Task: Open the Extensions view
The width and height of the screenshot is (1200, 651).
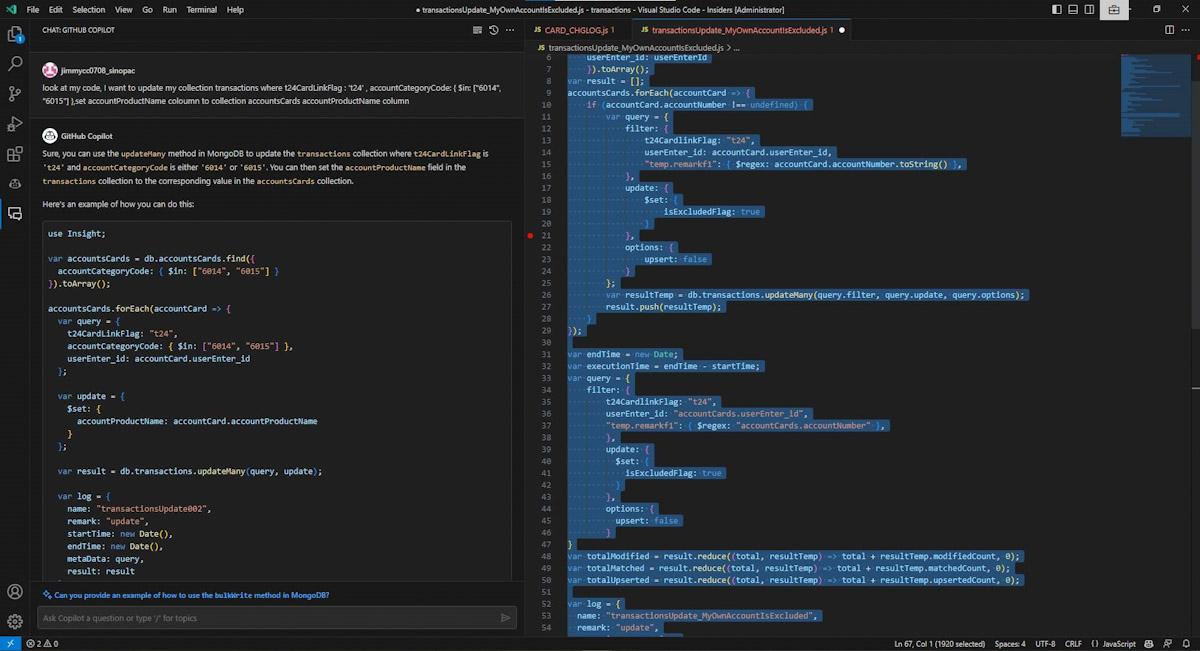Action: click(15, 154)
